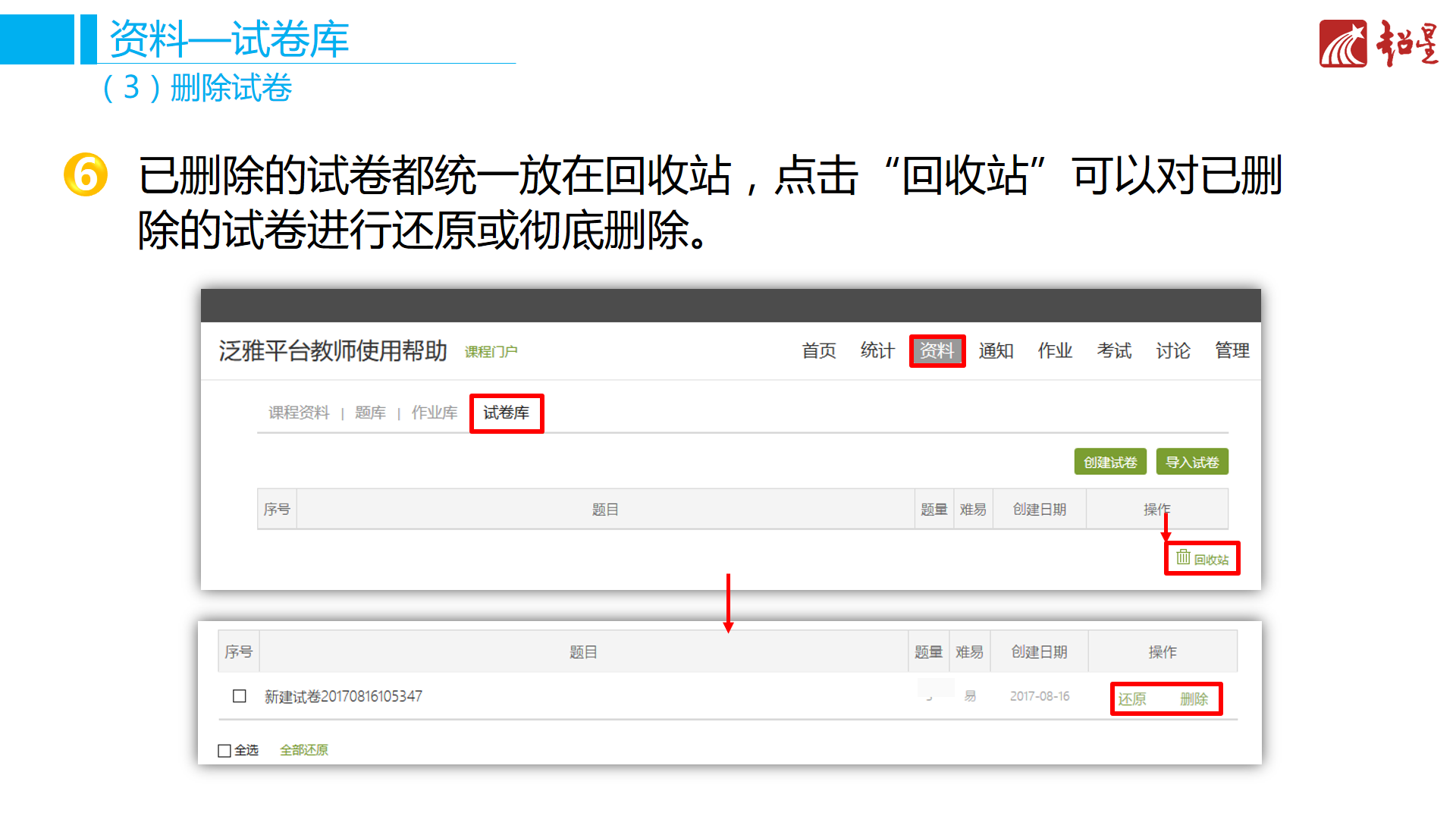Open the 考试 navigation item

tap(1114, 351)
